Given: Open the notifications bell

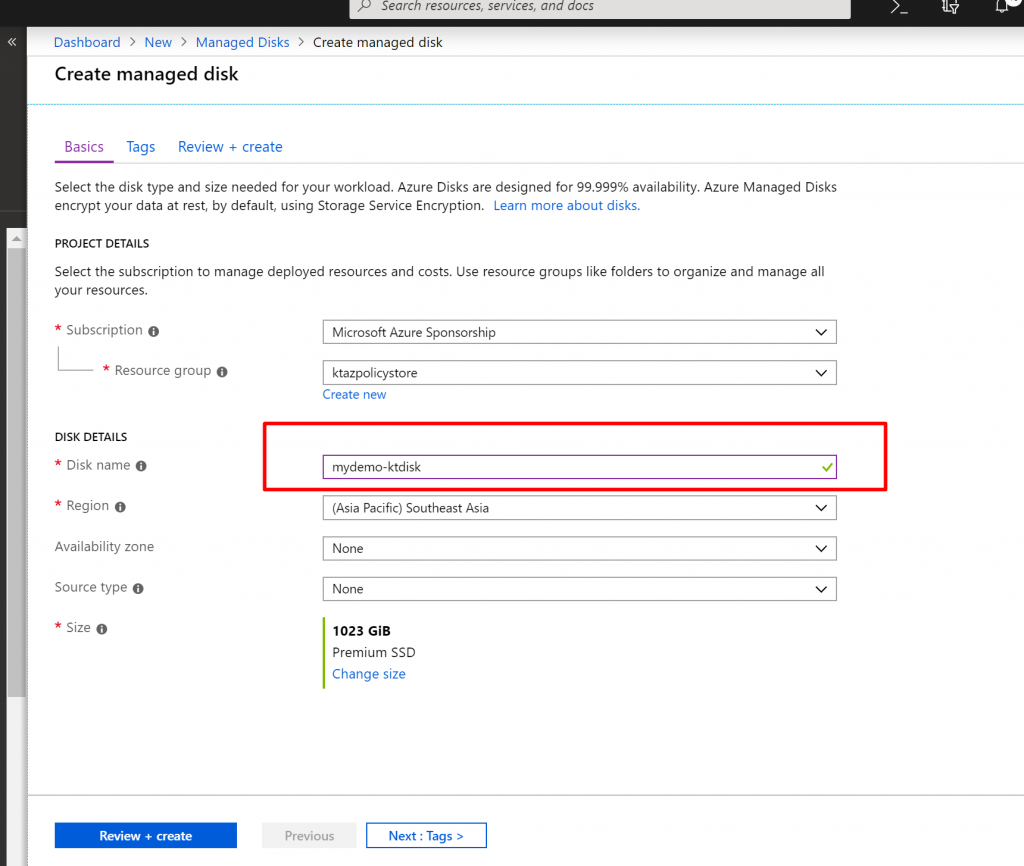Looking at the screenshot, I should tap(1002, 7).
